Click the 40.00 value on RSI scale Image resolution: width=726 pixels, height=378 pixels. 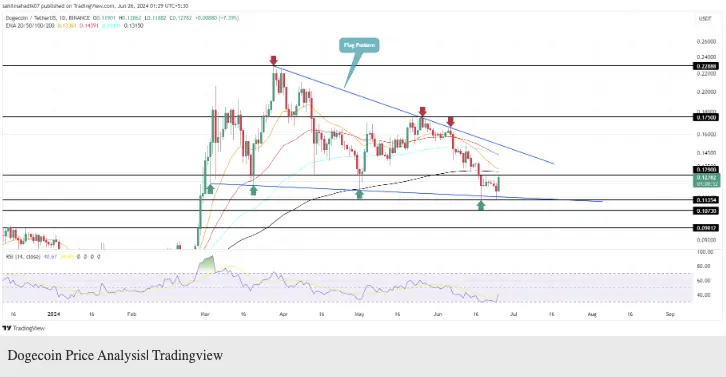705,295
